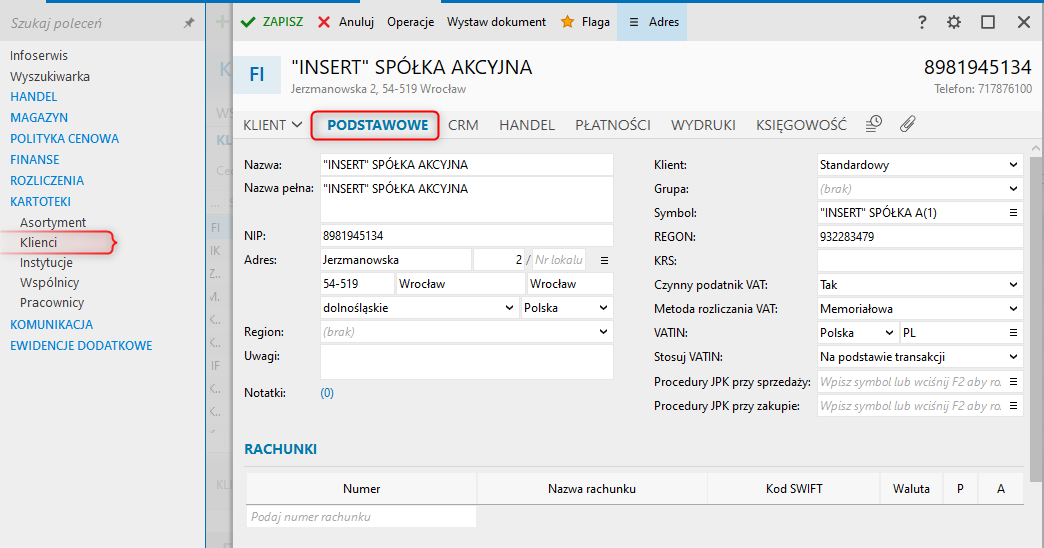Open the Notatki (0) link

327,393
